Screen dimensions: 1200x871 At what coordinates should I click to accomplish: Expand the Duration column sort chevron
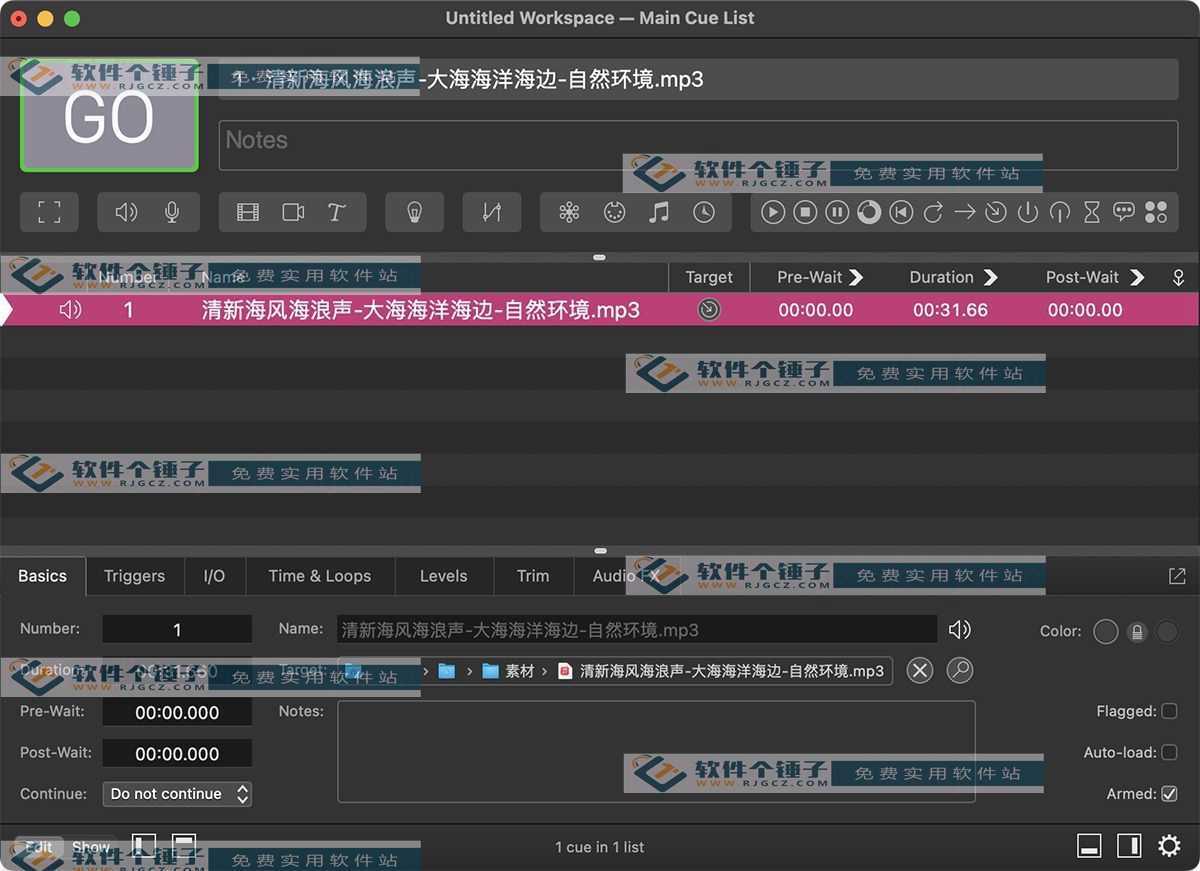point(990,277)
